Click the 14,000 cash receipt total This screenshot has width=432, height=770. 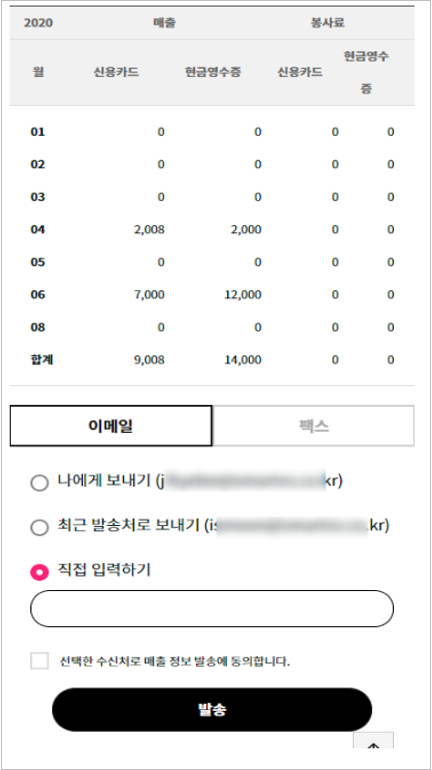click(243, 360)
